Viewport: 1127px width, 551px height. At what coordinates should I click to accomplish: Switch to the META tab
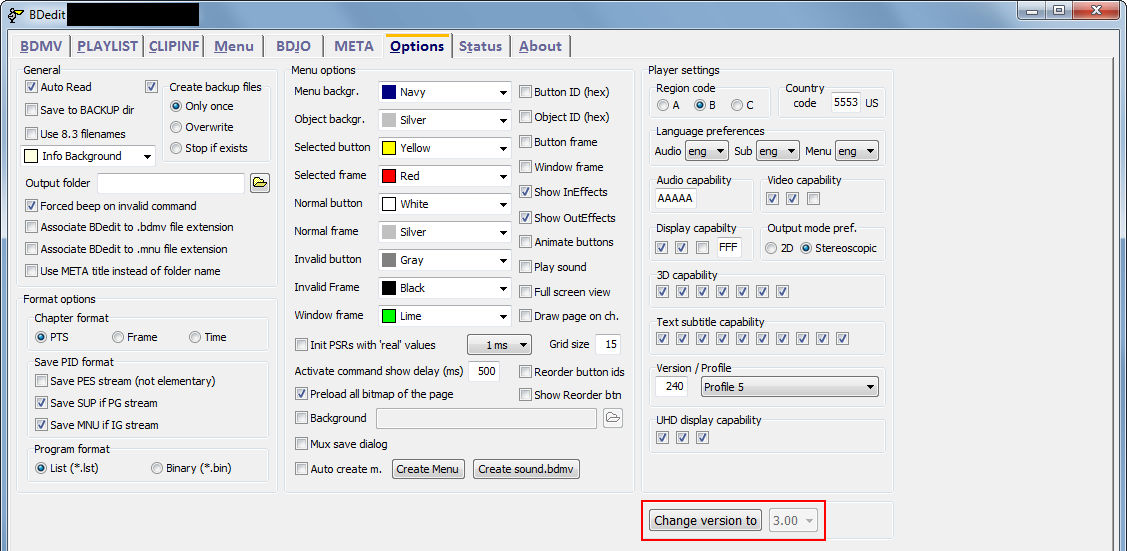[x=354, y=46]
